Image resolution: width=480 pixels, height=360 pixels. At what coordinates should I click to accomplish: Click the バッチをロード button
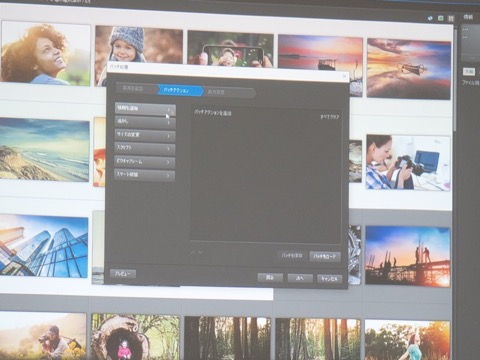325,257
